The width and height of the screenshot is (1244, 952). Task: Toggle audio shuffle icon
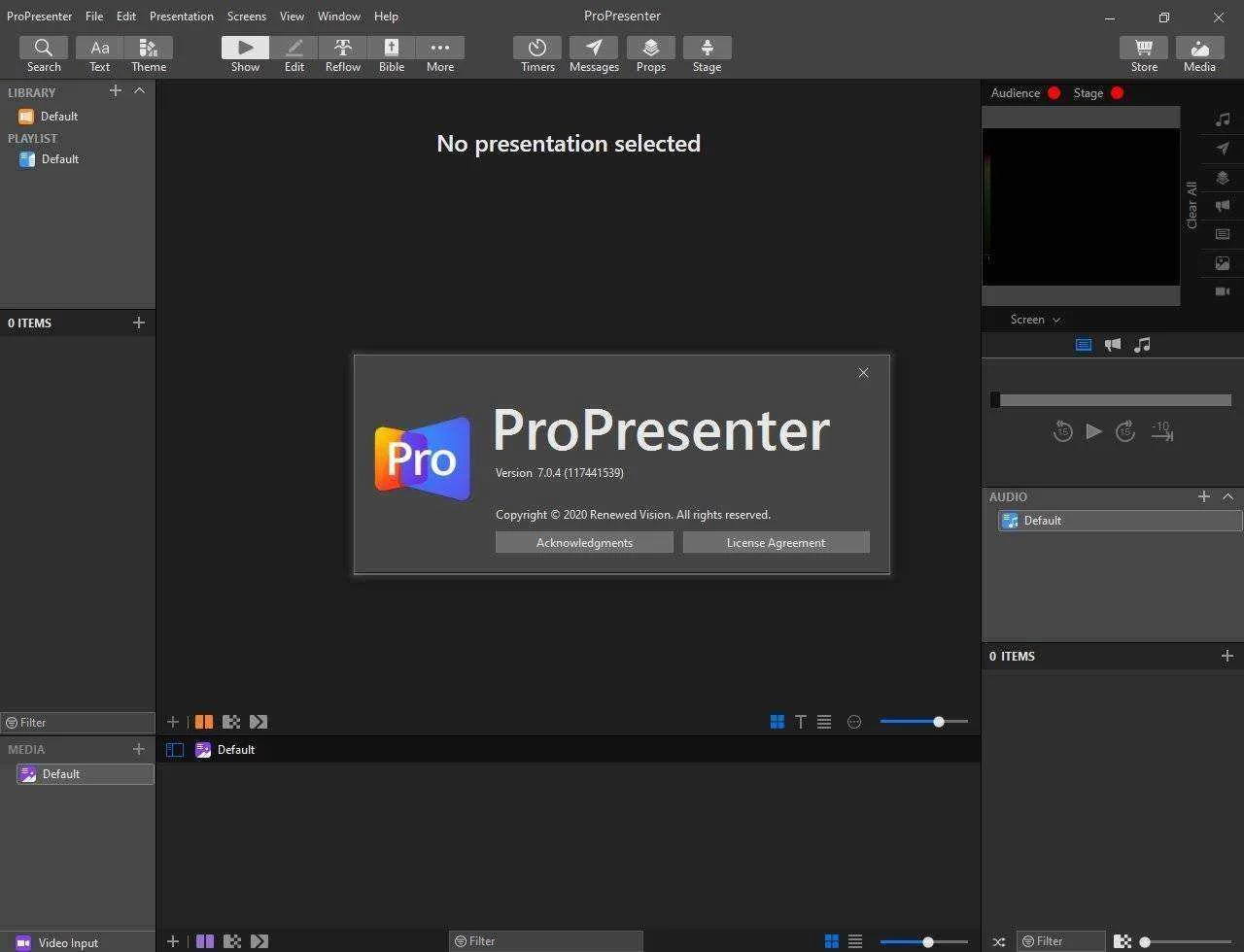coord(999,941)
